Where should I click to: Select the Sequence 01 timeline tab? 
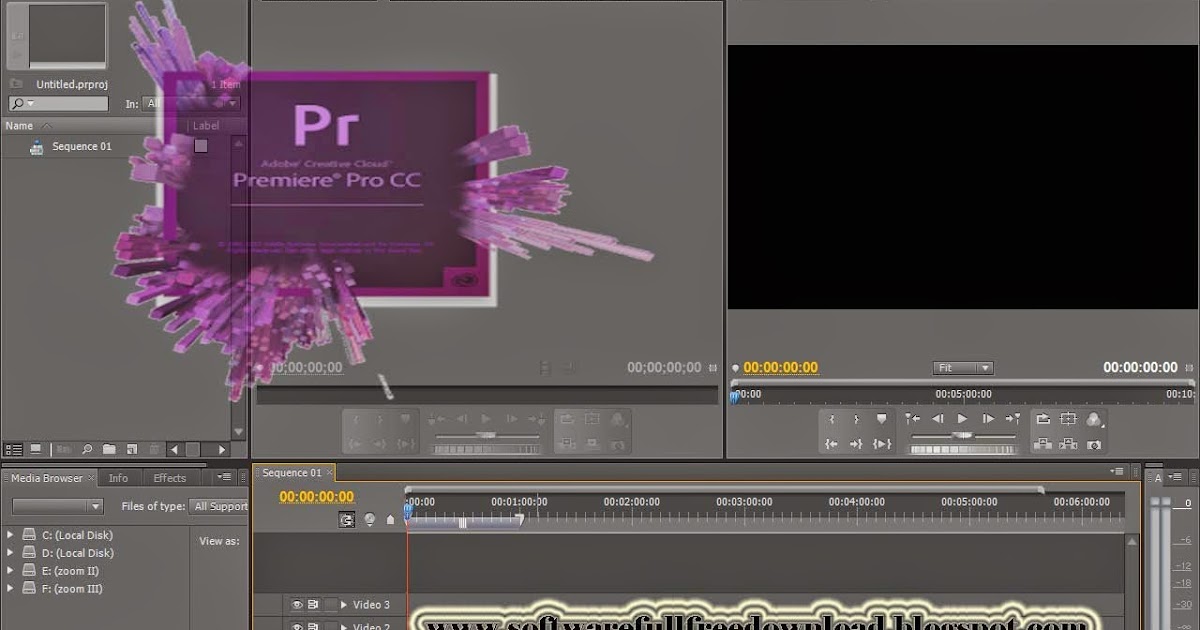292,473
